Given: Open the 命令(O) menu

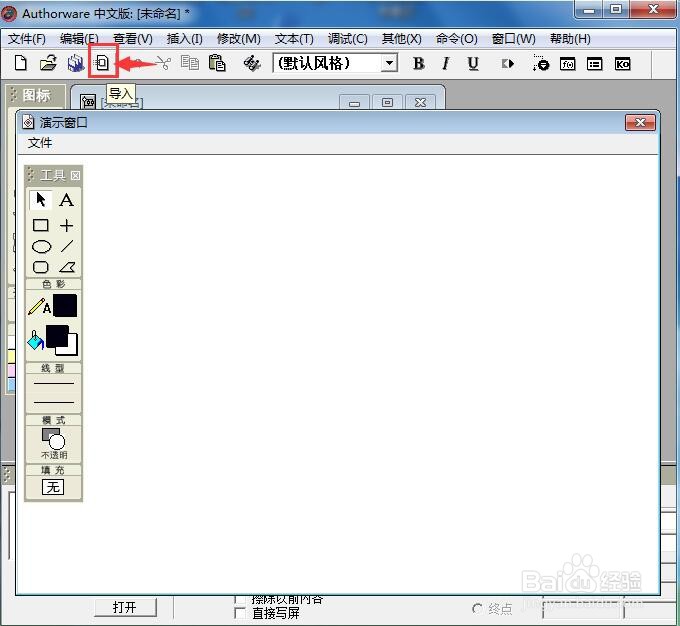Looking at the screenshot, I should pyautogui.click(x=456, y=39).
